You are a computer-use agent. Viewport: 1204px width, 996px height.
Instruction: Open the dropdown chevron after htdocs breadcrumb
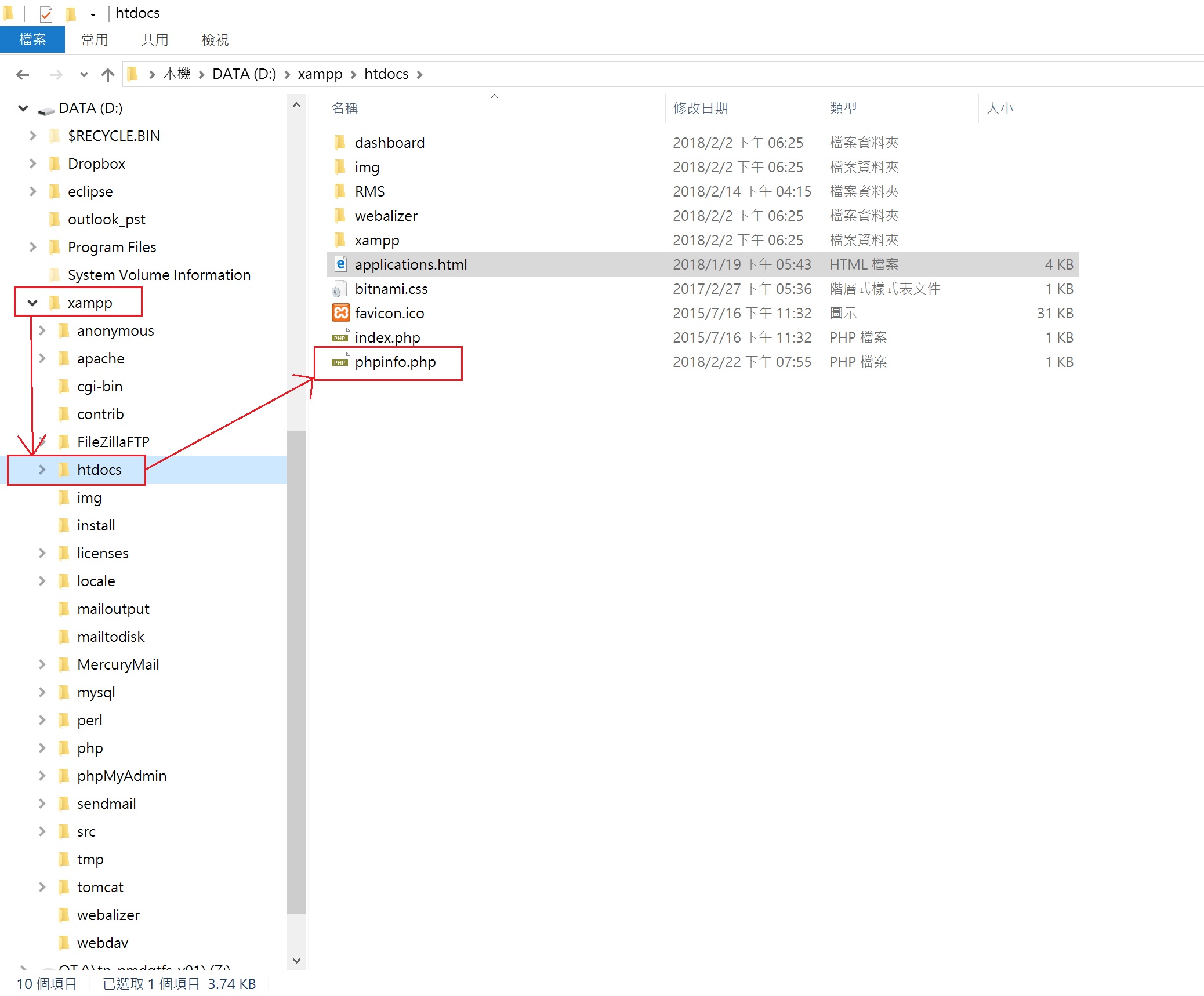[420, 75]
